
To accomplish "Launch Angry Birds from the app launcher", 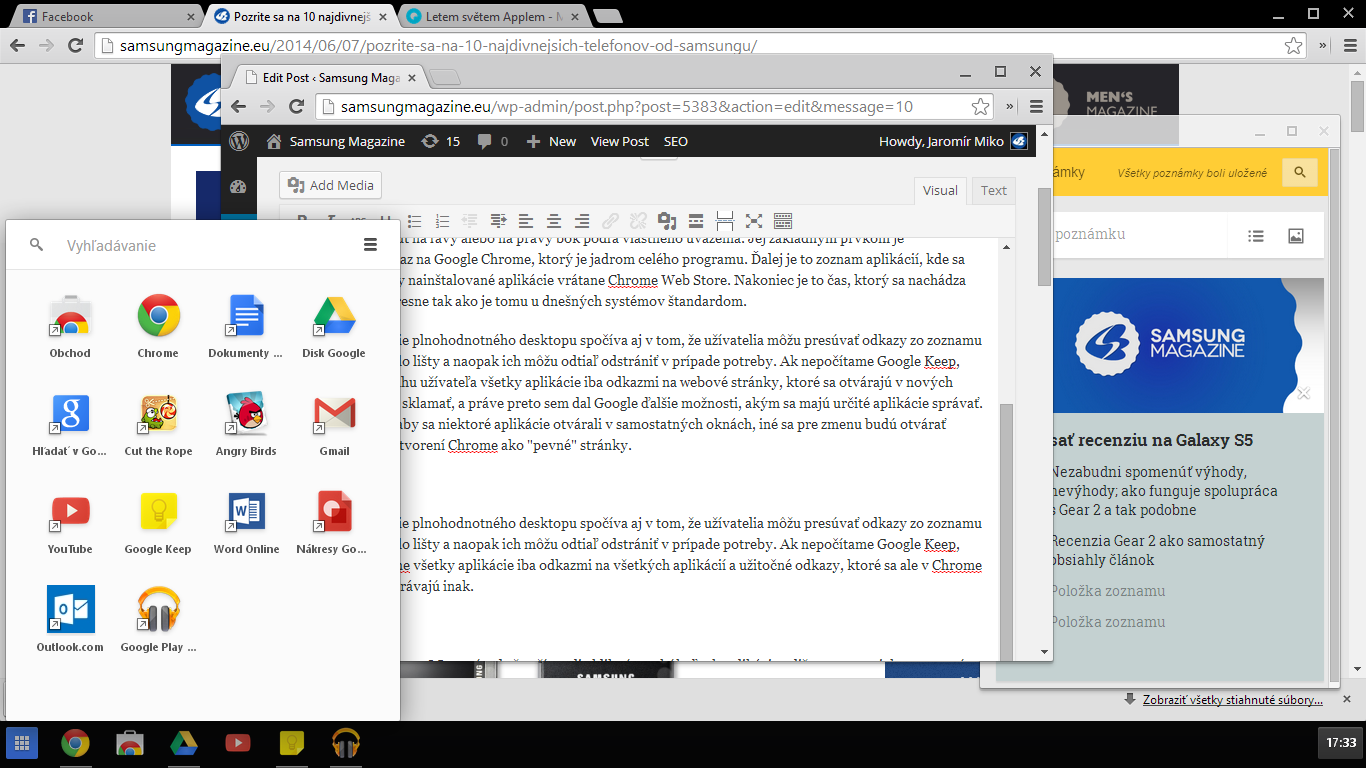I will click(245, 413).
